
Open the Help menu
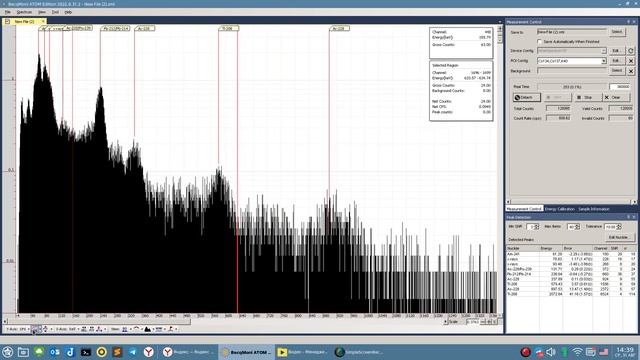tap(68, 12)
